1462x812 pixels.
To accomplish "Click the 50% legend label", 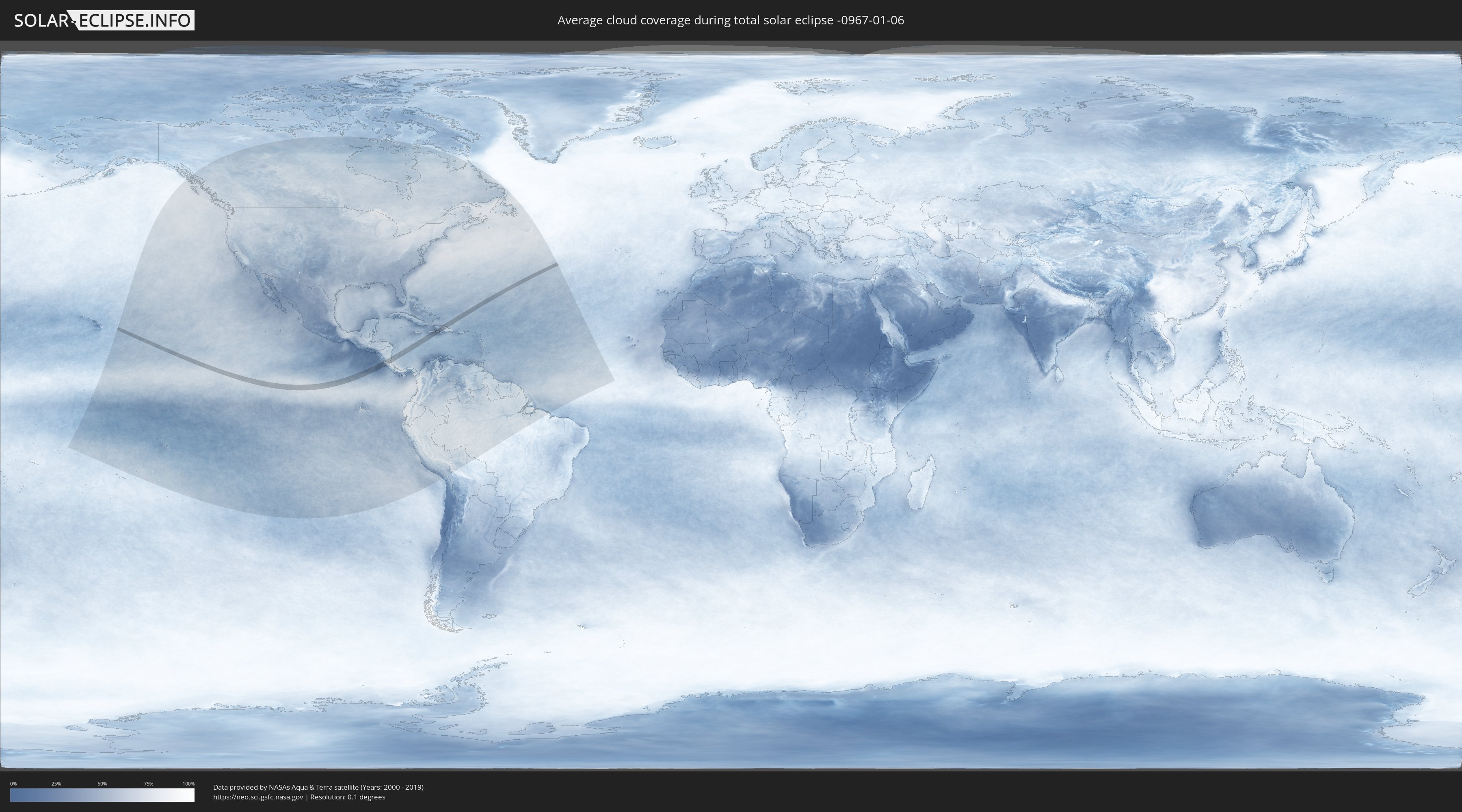I will point(102,784).
